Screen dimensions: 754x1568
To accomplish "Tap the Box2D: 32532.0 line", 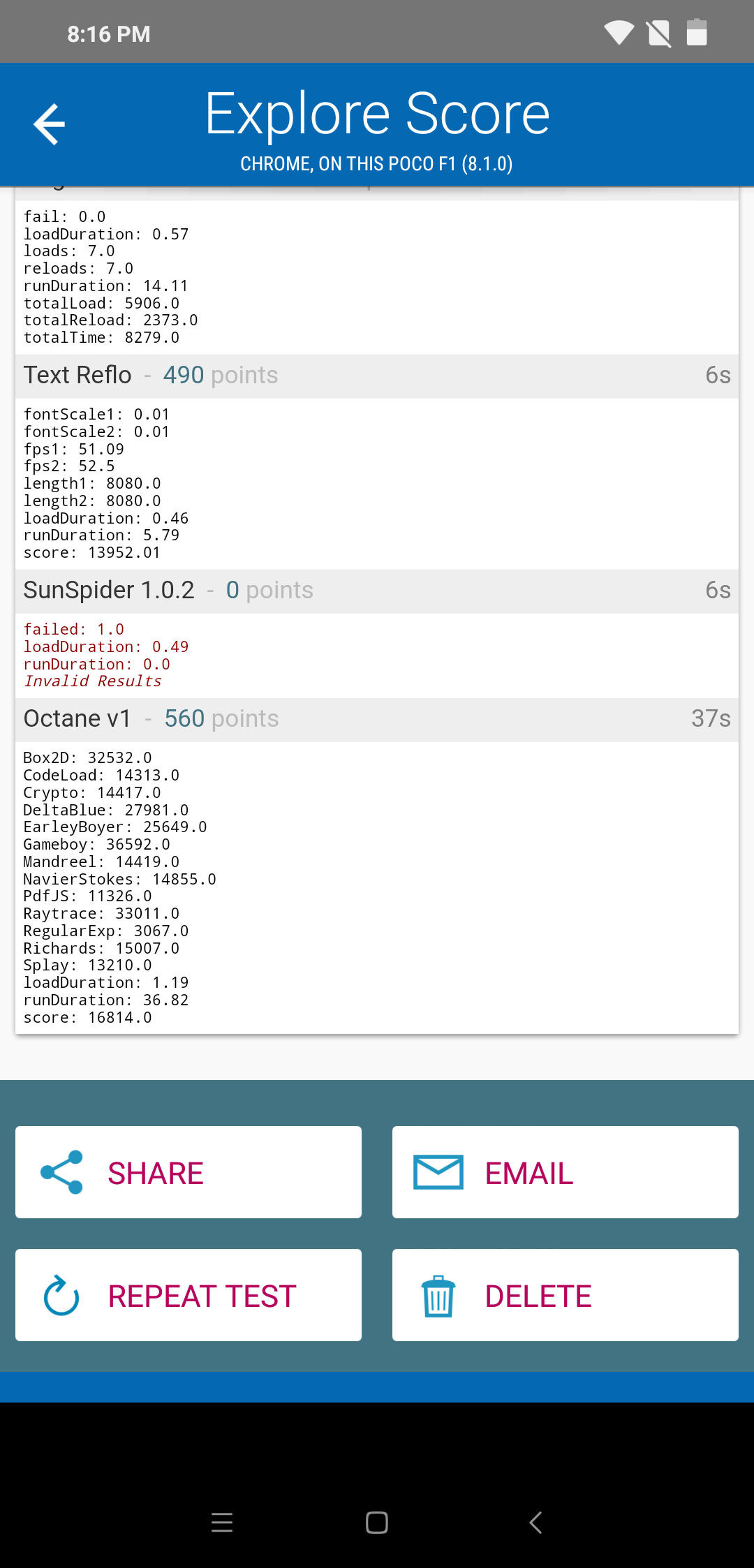I will 88,758.
